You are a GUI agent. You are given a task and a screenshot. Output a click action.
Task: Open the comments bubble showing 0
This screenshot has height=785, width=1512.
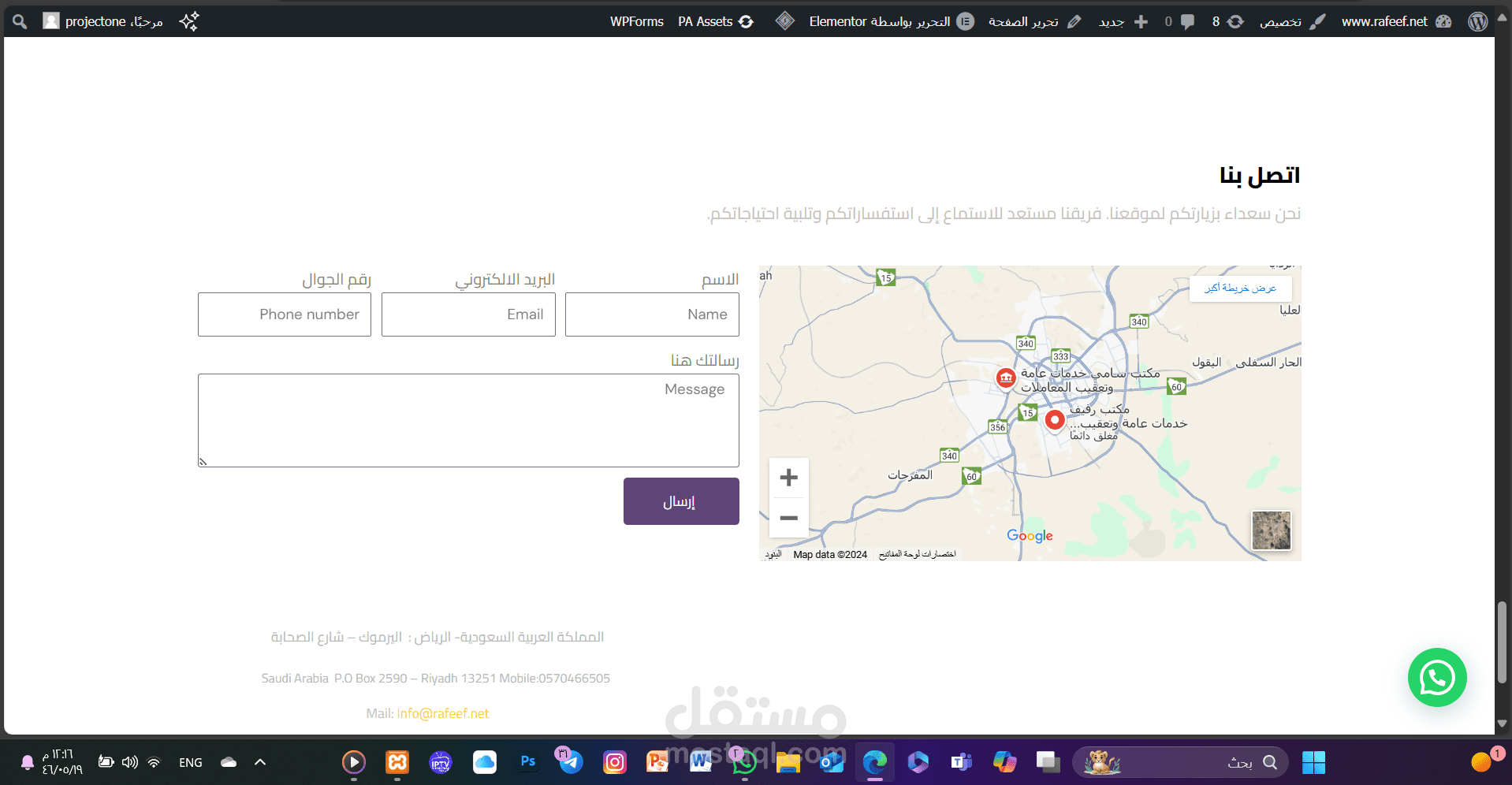coord(1179,21)
